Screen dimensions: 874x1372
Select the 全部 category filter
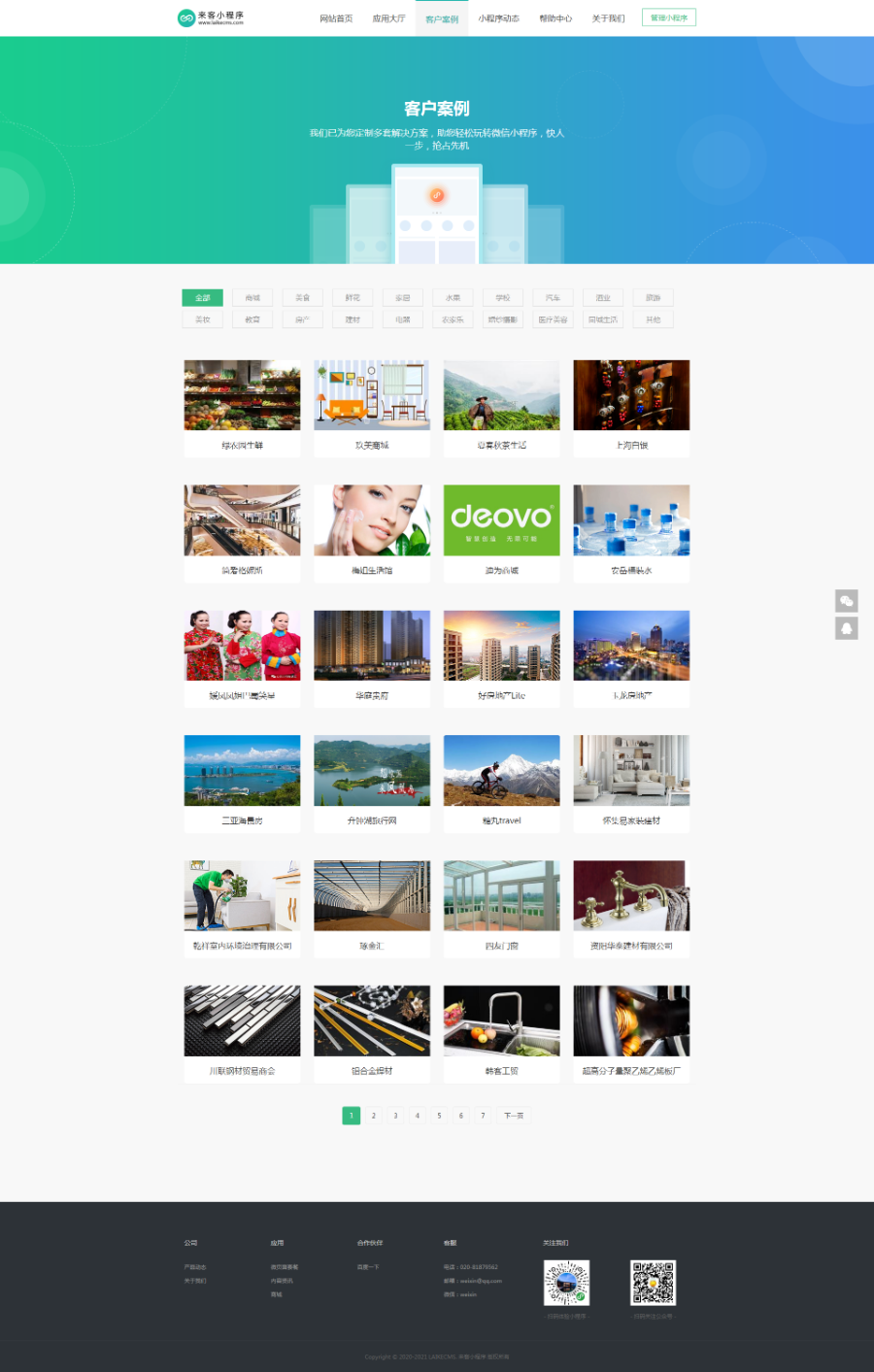pos(202,298)
